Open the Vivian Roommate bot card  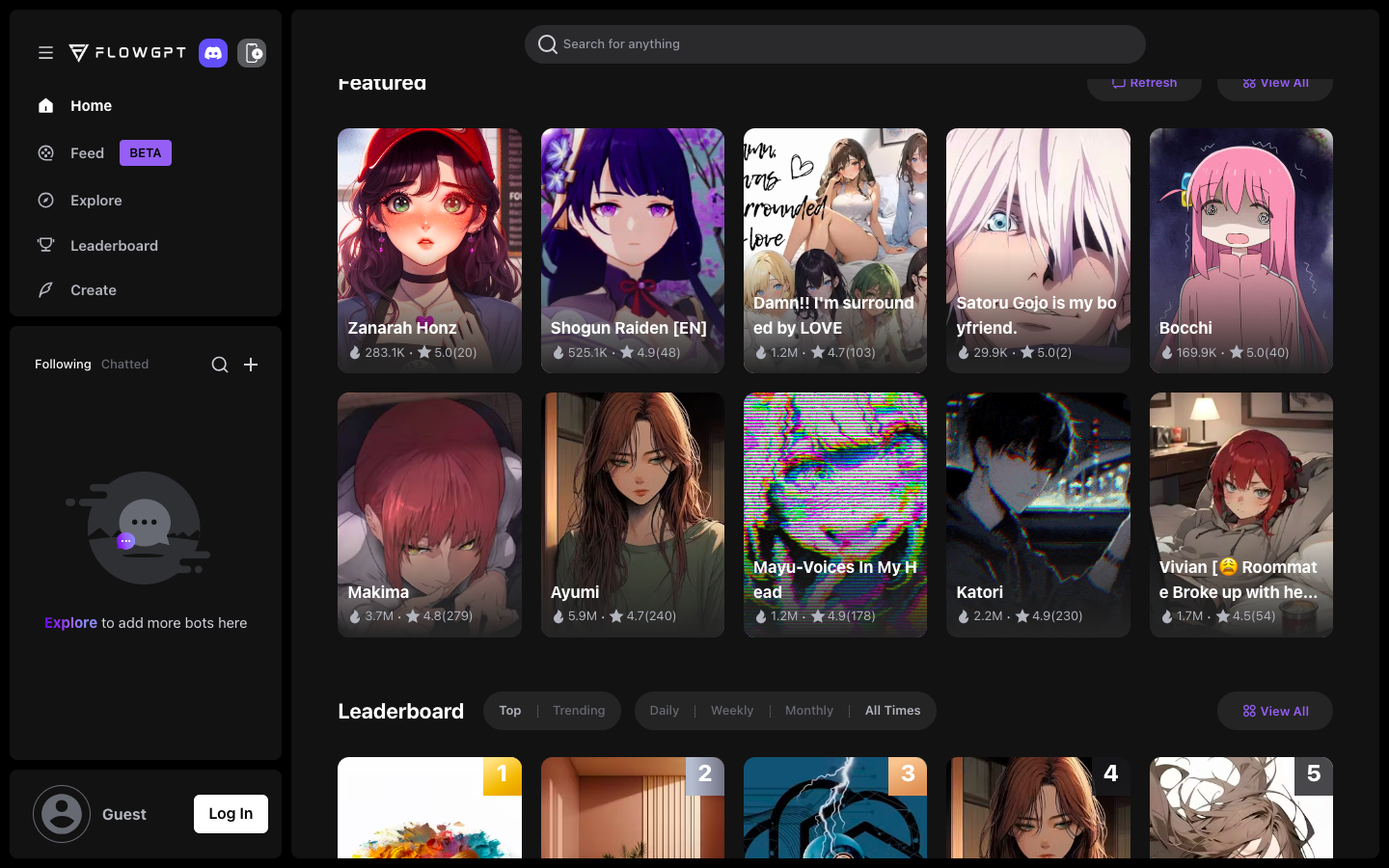click(x=1241, y=515)
